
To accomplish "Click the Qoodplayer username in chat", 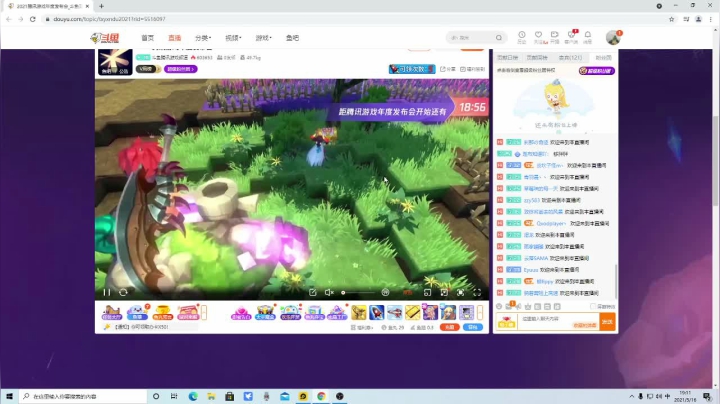I will pos(551,224).
